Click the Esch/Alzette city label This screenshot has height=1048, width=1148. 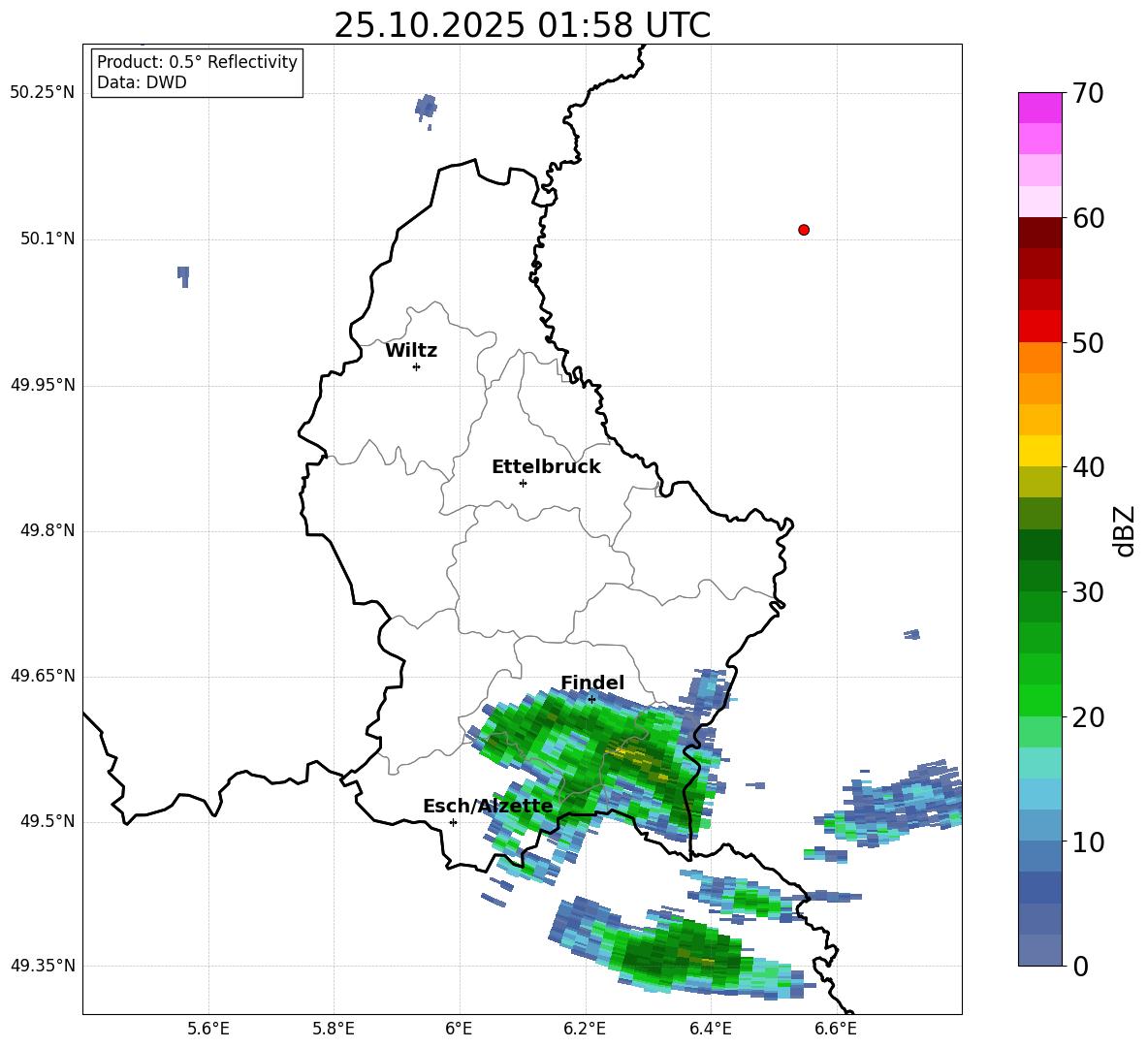(x=488, y=806)
